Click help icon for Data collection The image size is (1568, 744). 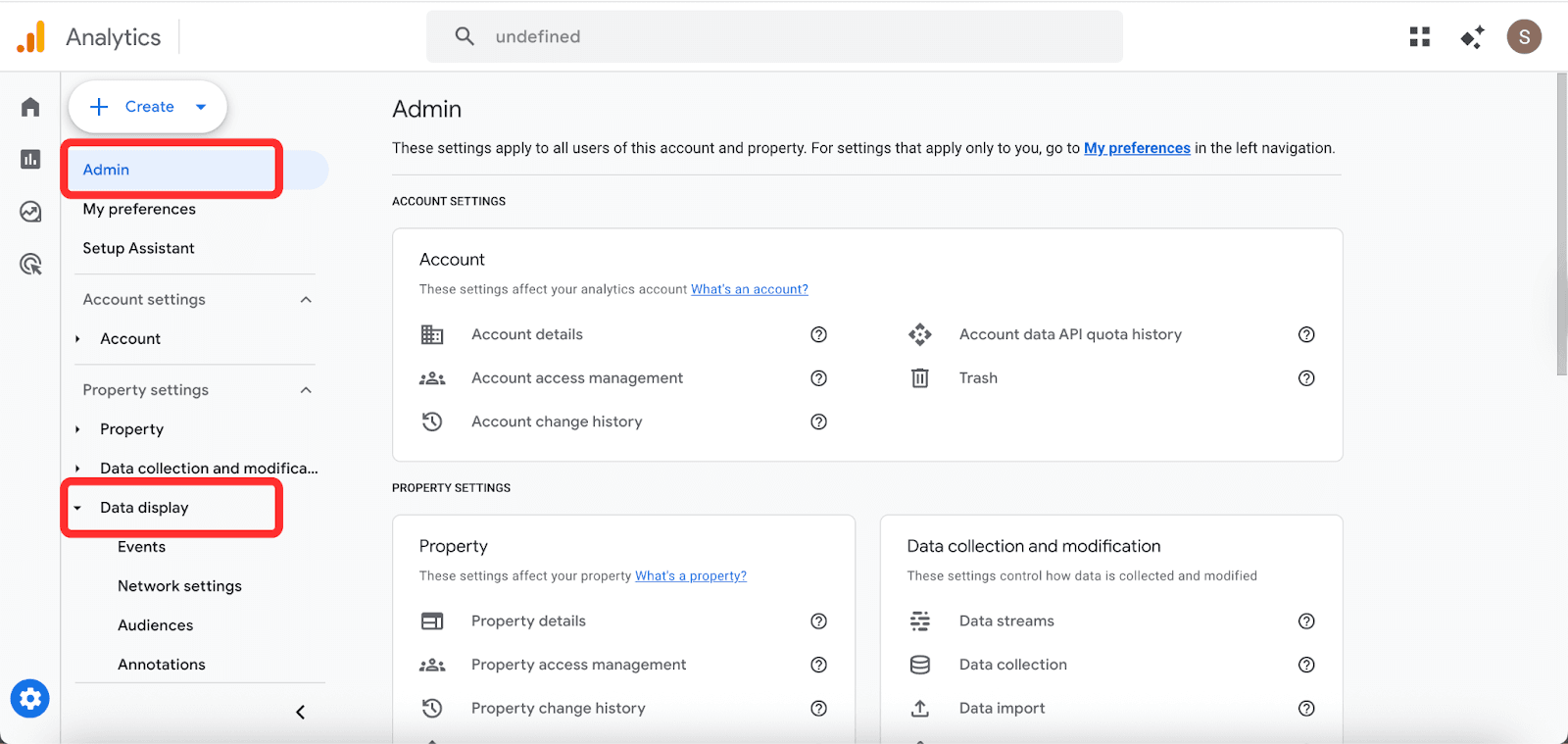pyautogui.click(x=1306, y=665)
